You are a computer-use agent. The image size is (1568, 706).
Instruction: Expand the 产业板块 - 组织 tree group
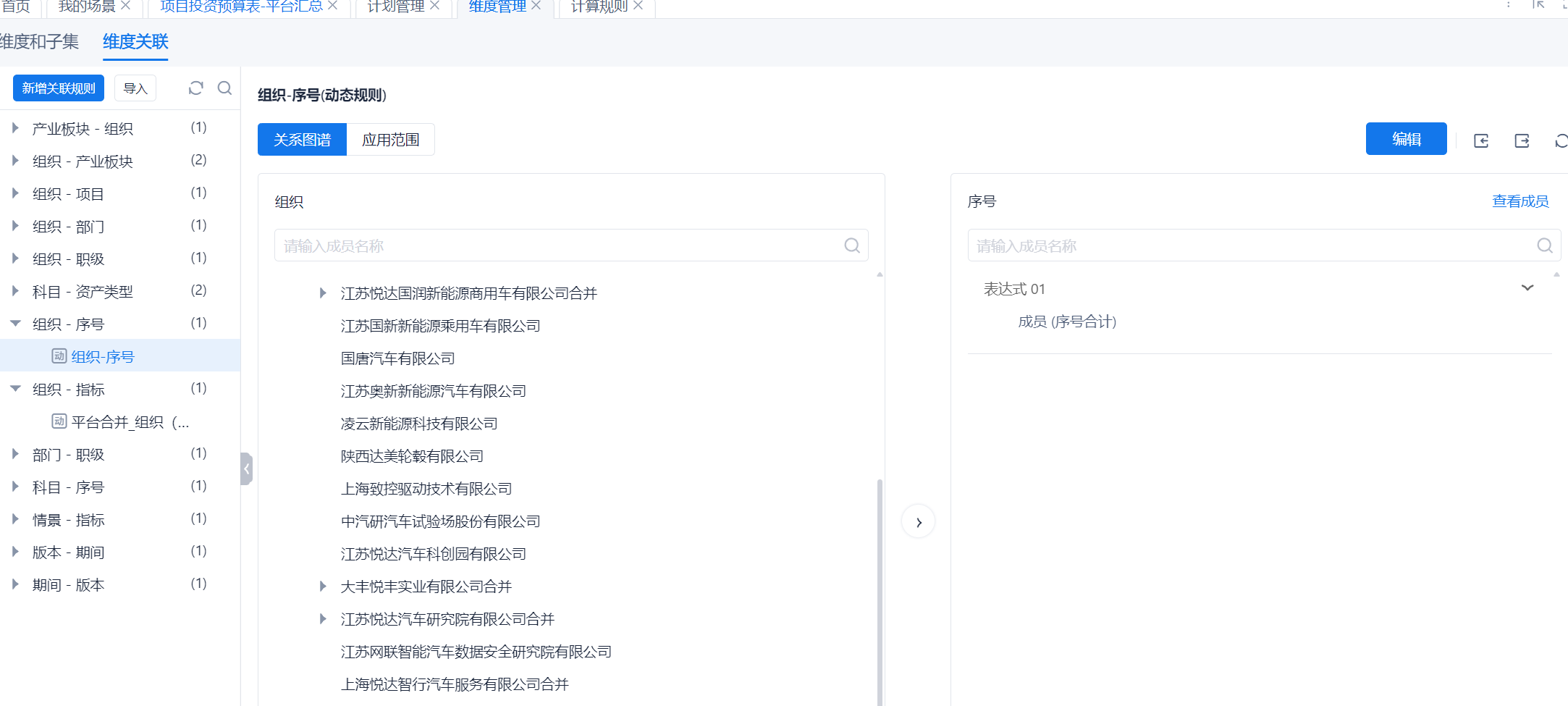point(15,128)
